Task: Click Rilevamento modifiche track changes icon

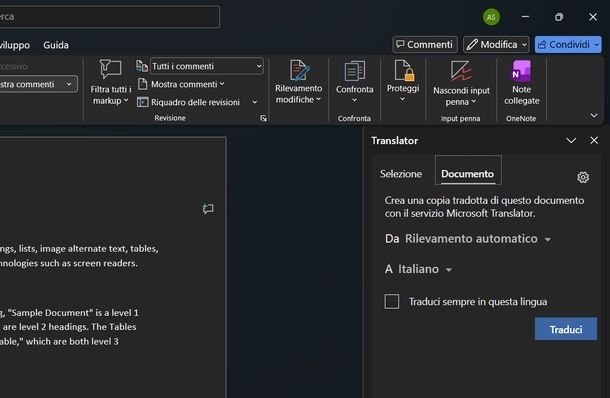Action: pos(299,70)
